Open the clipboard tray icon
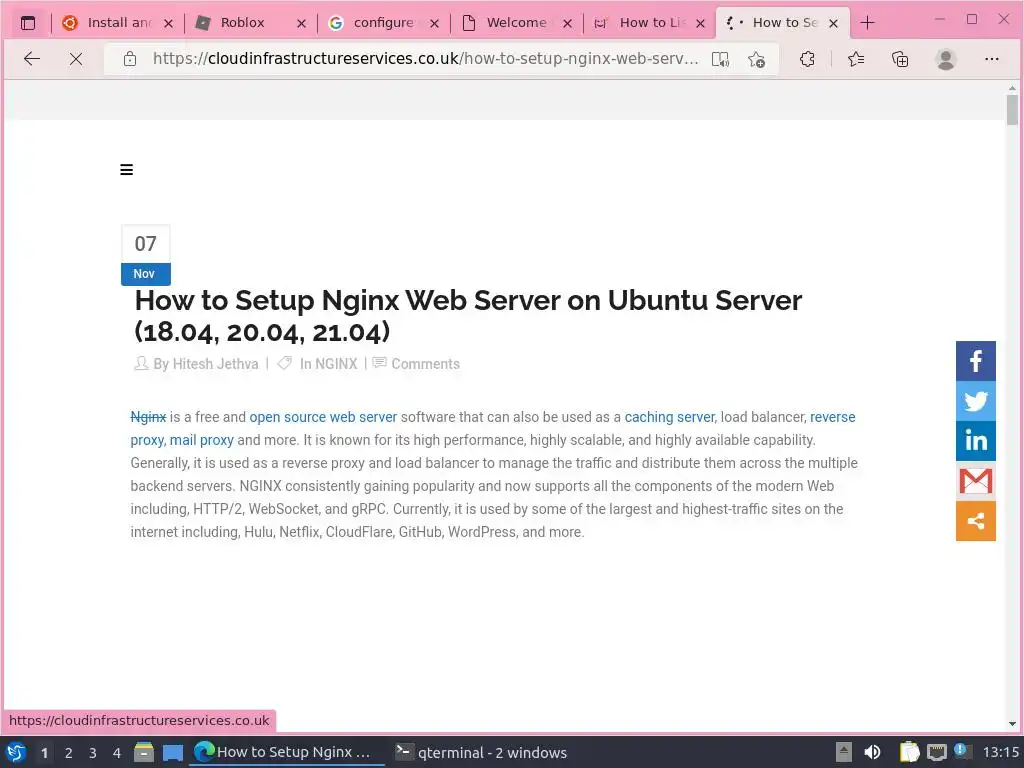 pos(909,752)
